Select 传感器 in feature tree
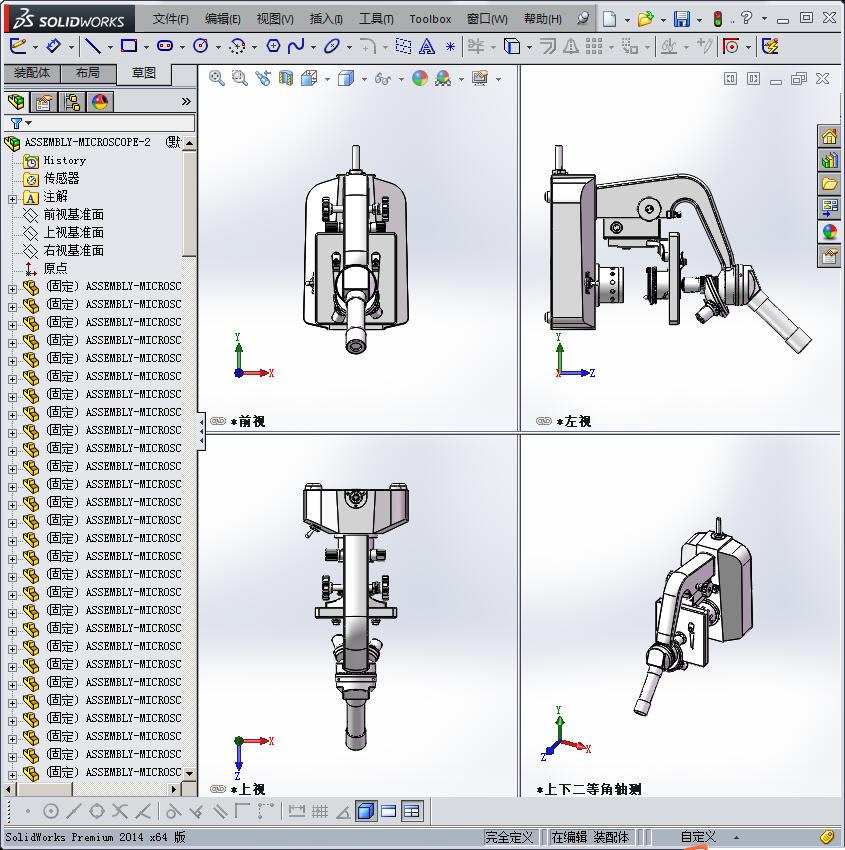Image resolution: width=845 pixels, height=850 pixels. click(x=61, y=178)
